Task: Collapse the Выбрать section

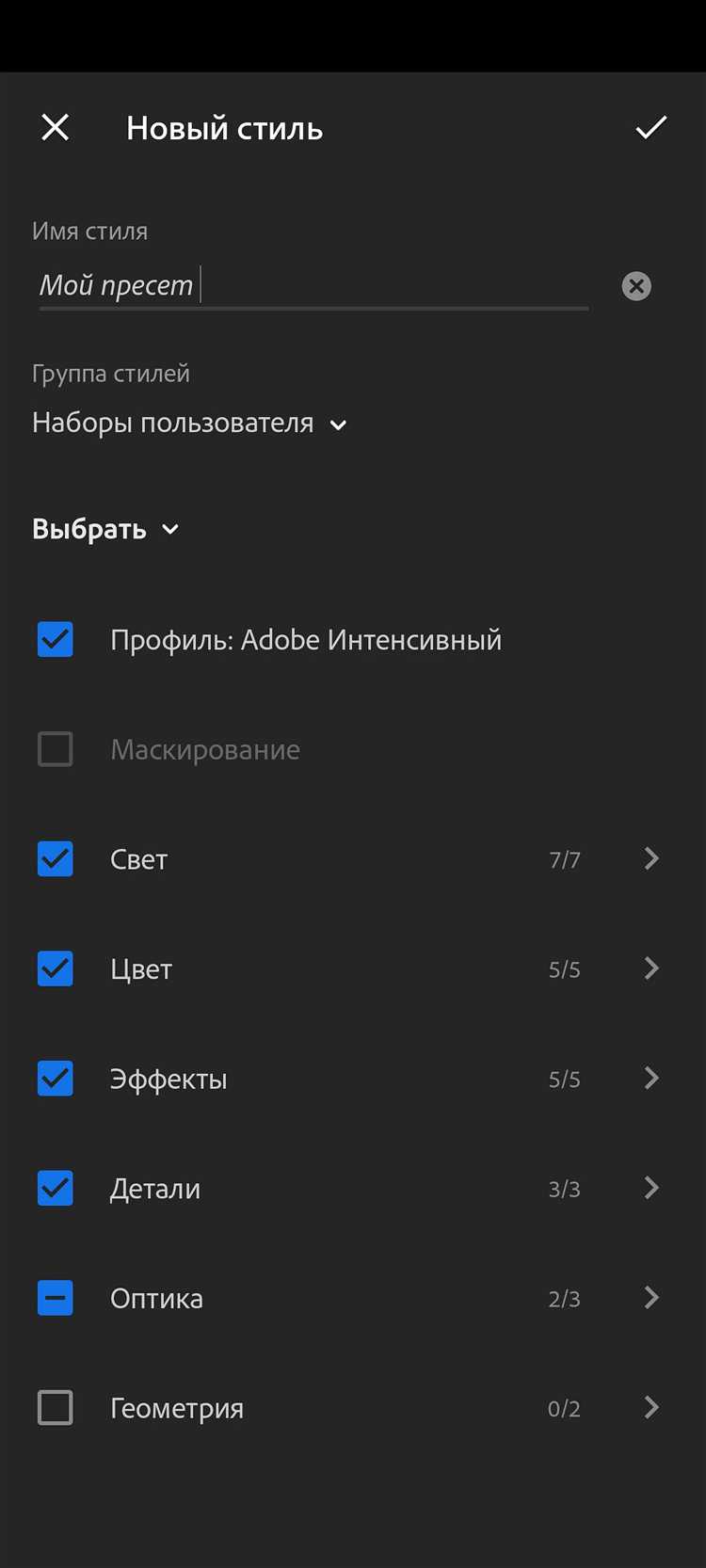Action: (x=106, y=529)
